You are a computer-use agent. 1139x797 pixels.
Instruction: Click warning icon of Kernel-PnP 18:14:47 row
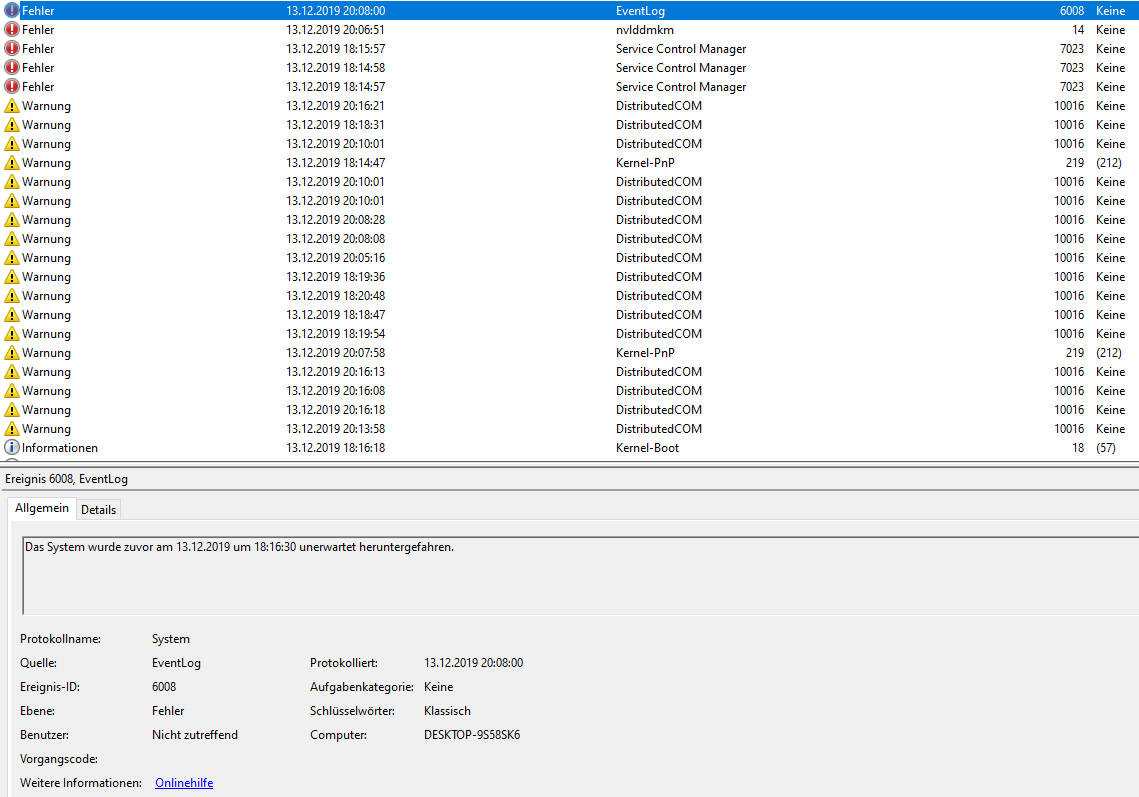coord(12,162)
